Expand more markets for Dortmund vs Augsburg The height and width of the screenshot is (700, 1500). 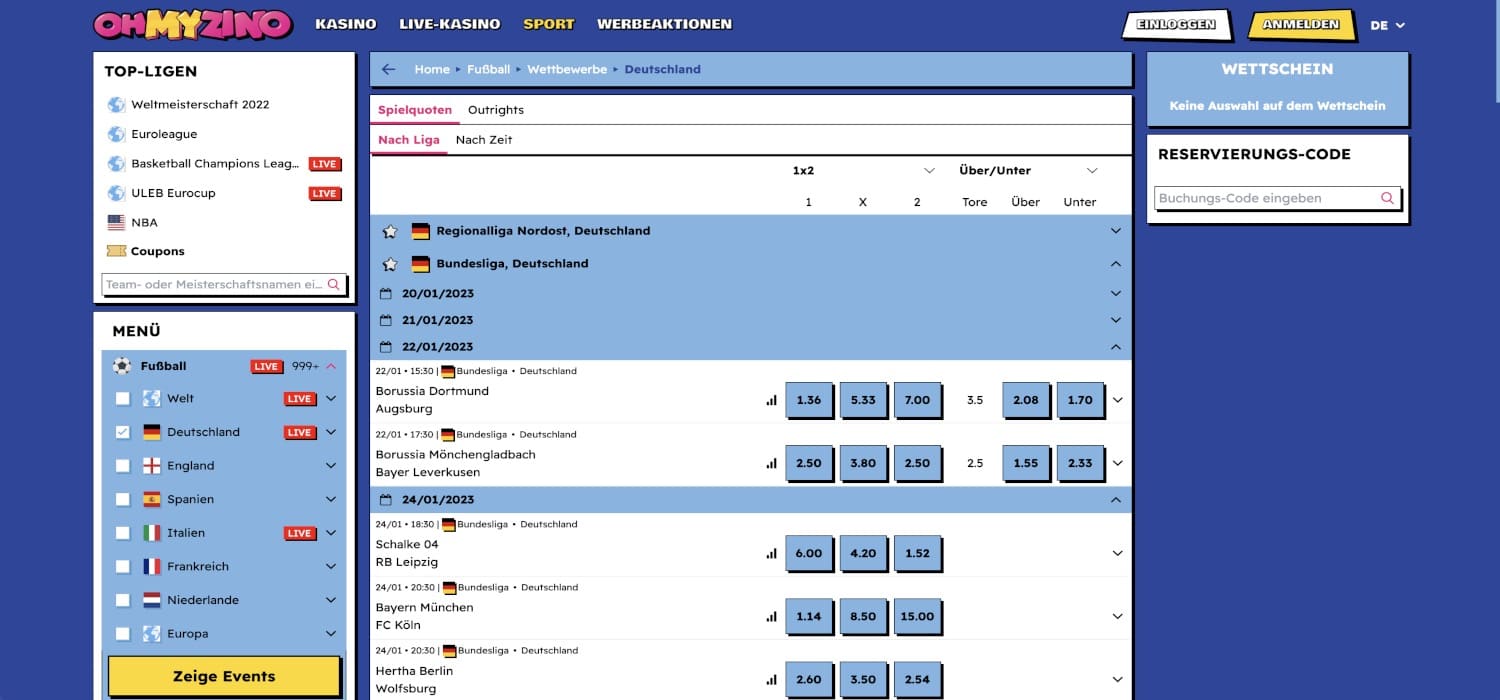tap(1118, 400)
